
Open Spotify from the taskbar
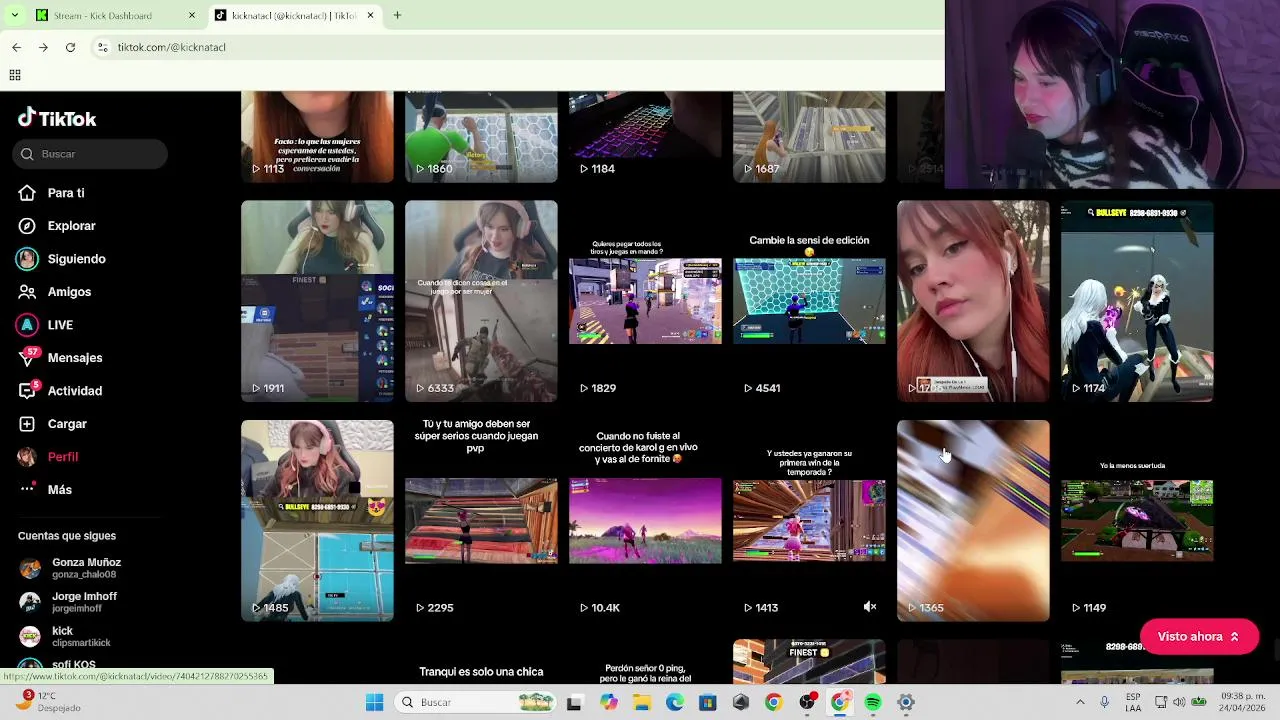click(x=873, y=703)
